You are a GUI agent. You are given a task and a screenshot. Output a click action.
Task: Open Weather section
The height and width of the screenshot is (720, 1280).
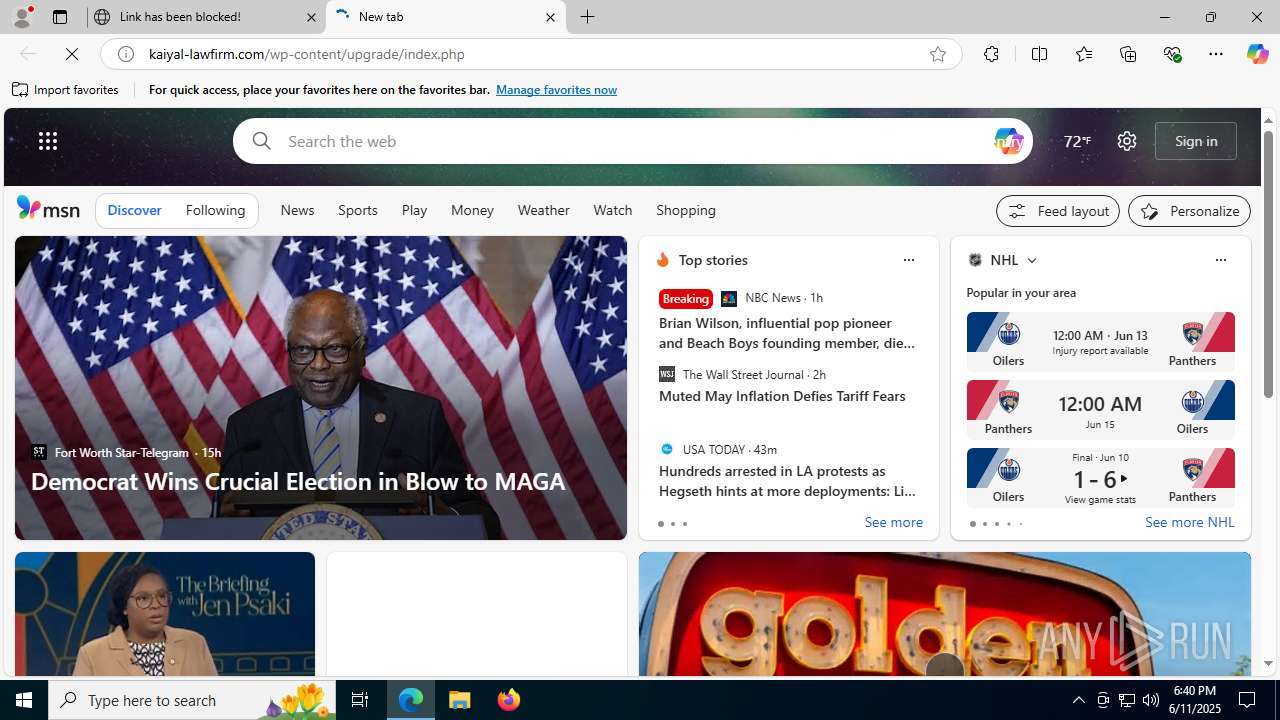click(543, 210)
